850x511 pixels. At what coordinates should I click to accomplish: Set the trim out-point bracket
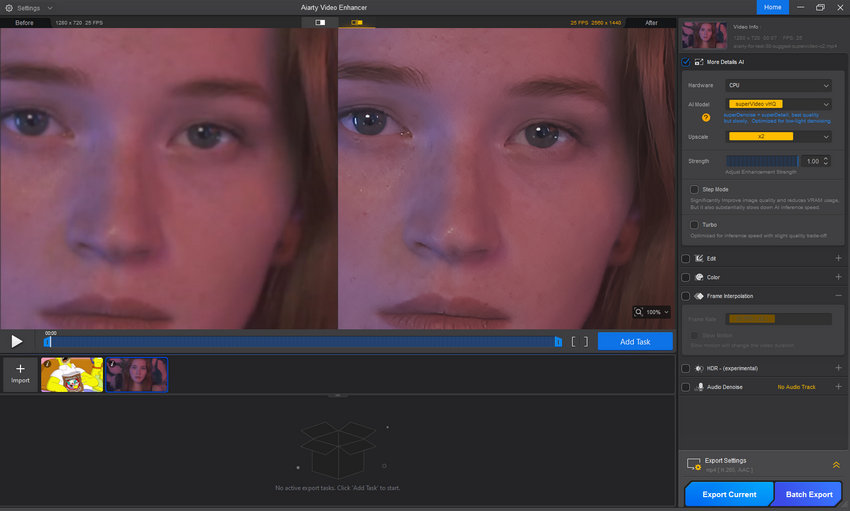tap(586, 342)
